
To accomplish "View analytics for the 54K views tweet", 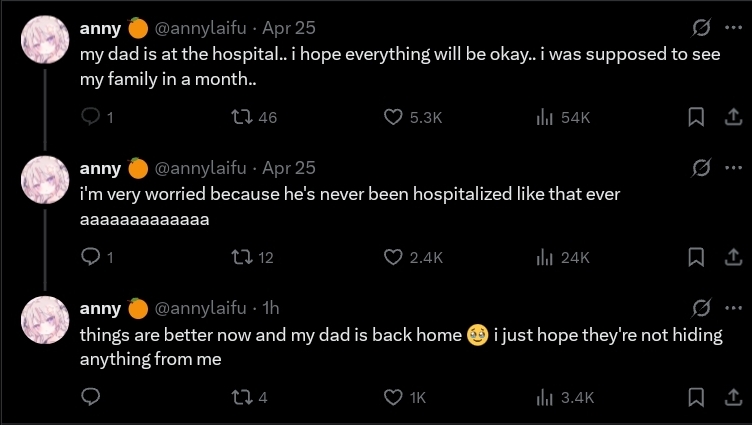I will click(x=545, y=118).
